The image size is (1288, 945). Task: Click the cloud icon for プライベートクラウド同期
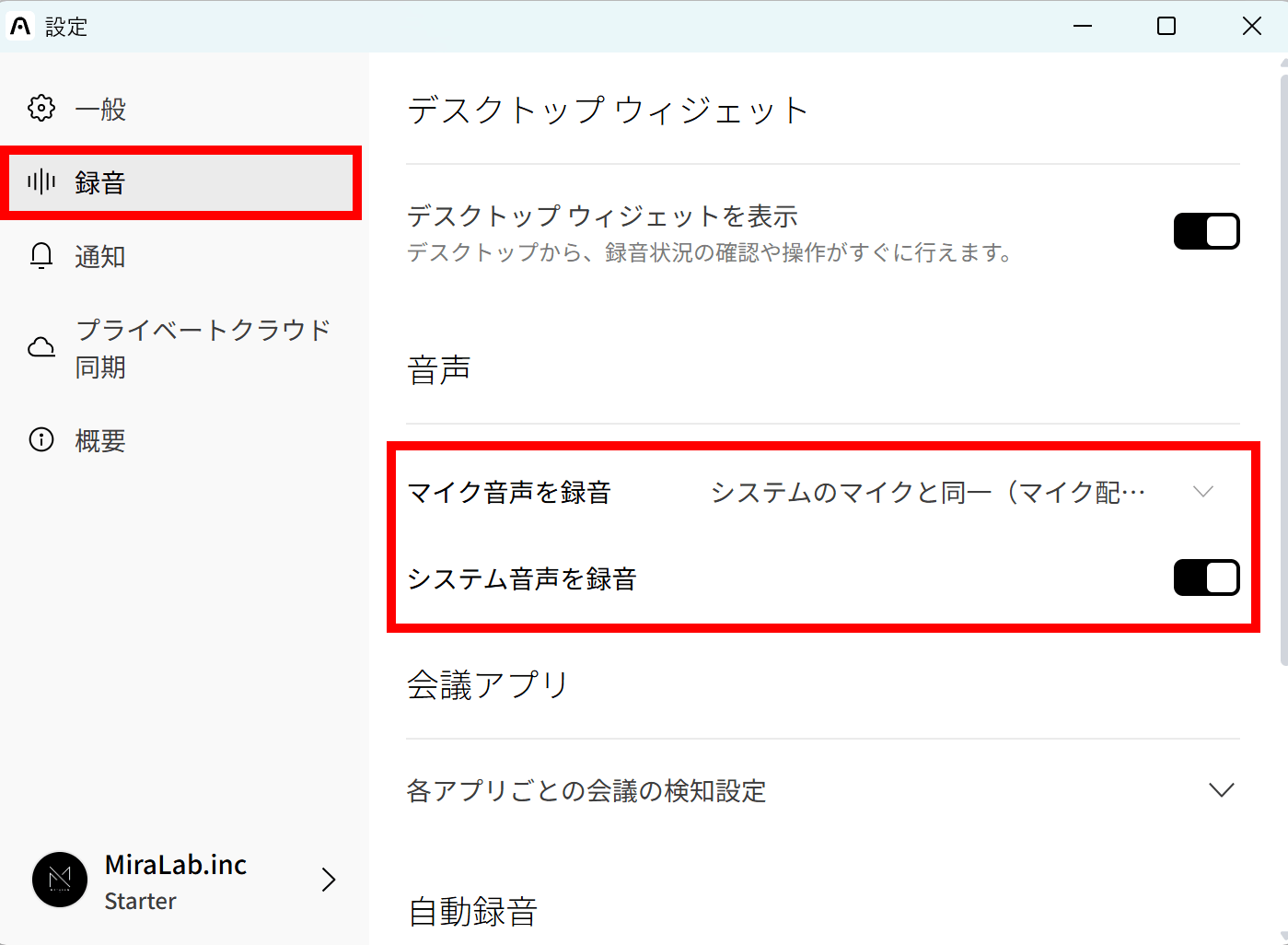point(41,347)
